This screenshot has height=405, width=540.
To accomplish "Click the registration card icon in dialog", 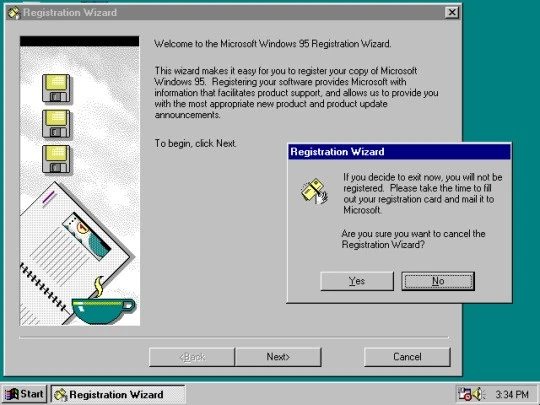I will click(314, 191).
